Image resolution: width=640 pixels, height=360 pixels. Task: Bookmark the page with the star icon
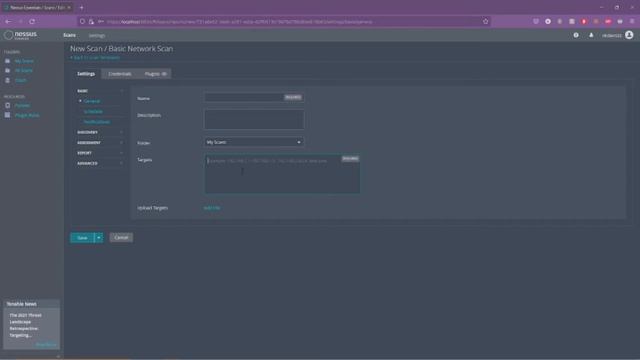point(485,21)
